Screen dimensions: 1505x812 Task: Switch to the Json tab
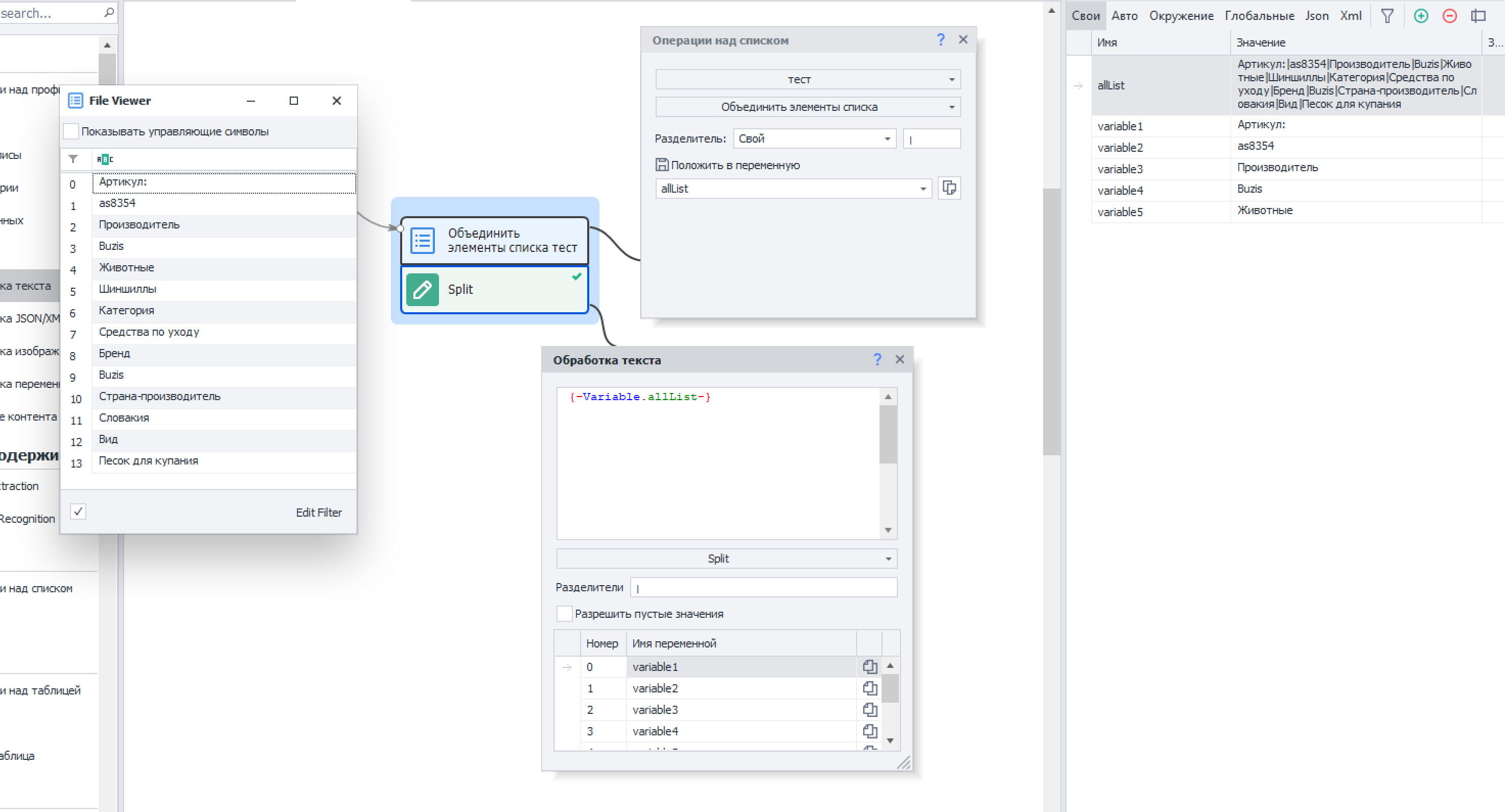1316,16
